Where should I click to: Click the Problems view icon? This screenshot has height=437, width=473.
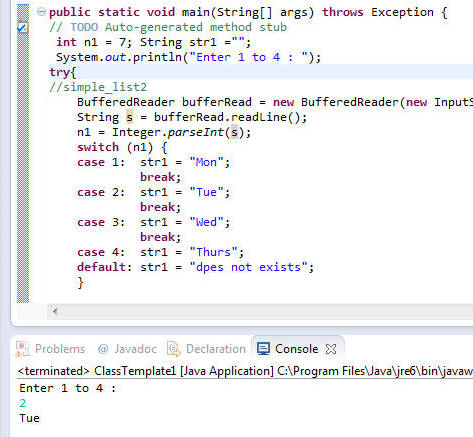click(x=23, y=349)
